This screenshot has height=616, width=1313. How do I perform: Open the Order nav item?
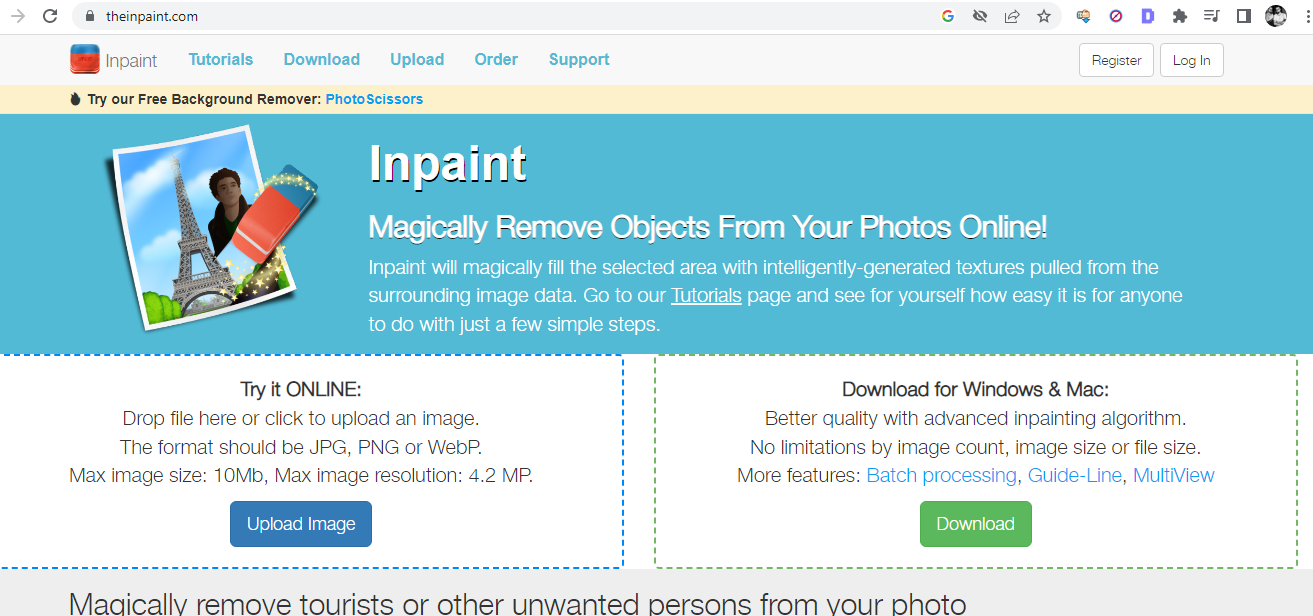496,59
